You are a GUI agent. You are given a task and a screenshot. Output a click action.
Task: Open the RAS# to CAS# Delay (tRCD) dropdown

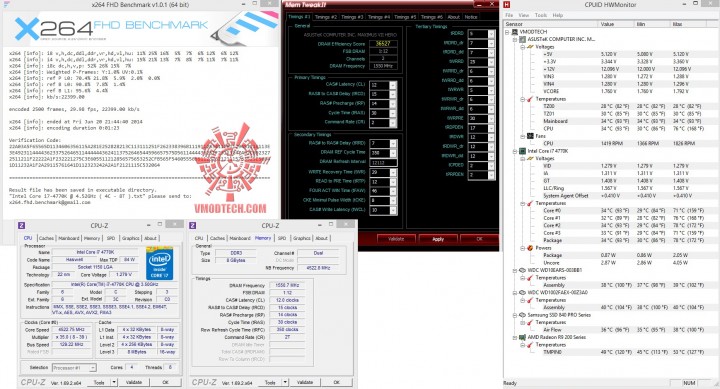[x=393, y=94]
